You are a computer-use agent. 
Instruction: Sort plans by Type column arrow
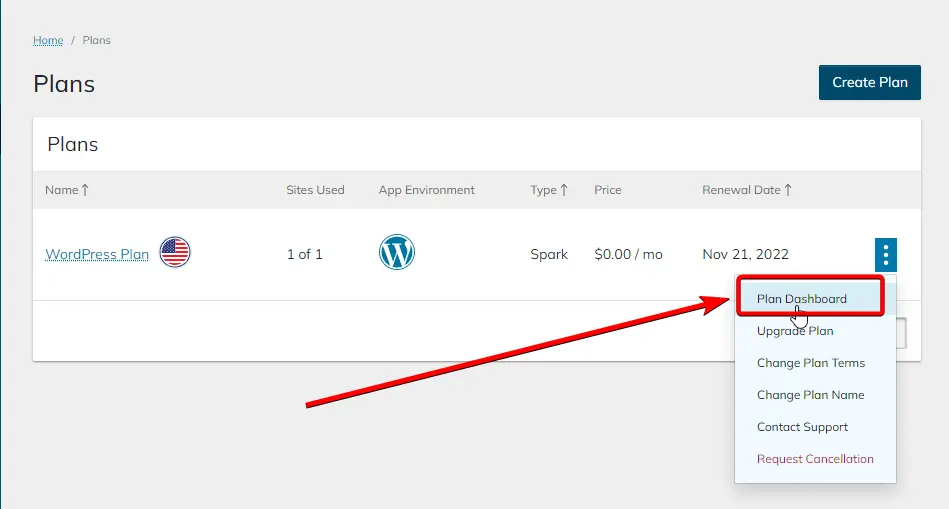point(564,190)
